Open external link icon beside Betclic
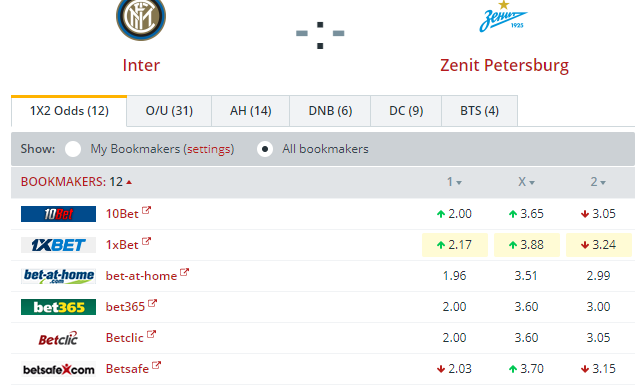The width and height of the screenshot is (641, 388). [151, 334]
